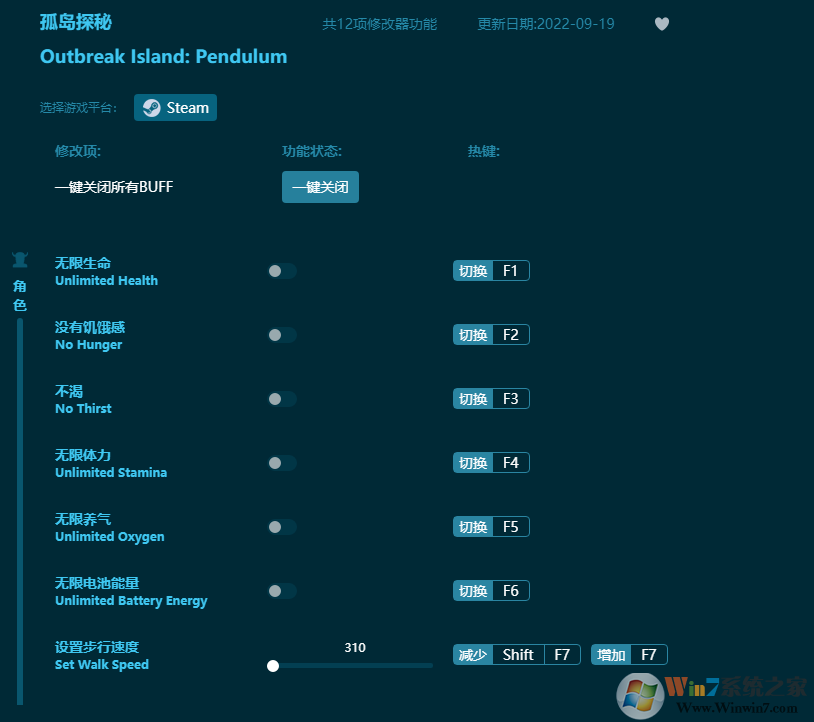Click the heart favorite icon at top right
Viewport: 814px width, 722px height.
pyautogui.click(x=661, y=24)
